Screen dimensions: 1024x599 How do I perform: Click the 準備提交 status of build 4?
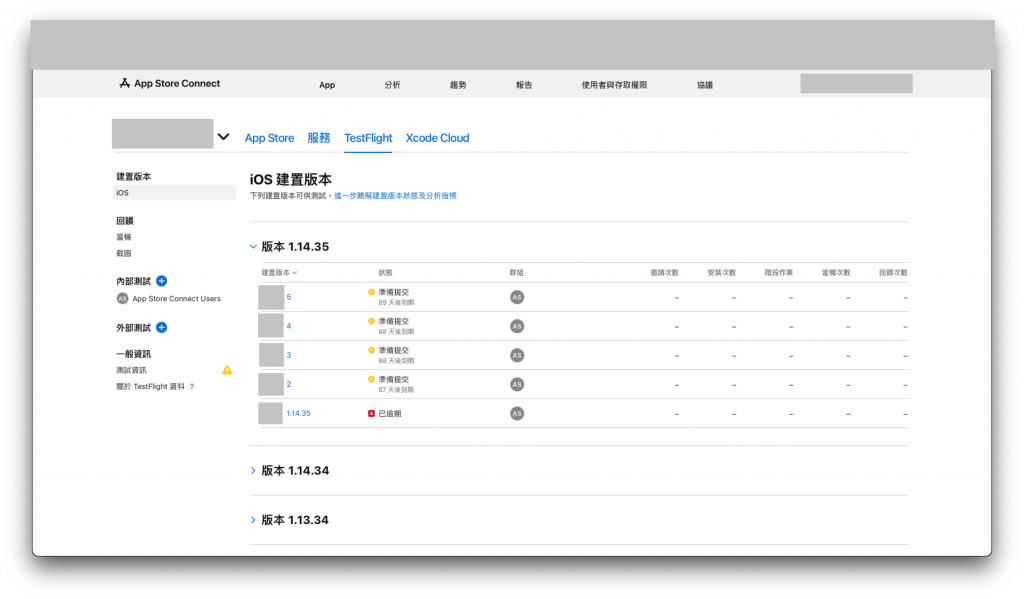[394, 321]
